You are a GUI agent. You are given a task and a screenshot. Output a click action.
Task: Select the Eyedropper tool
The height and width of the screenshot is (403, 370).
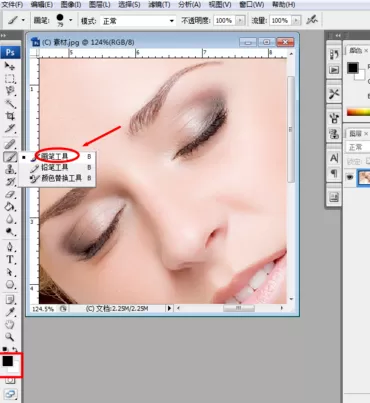[10, 312]
